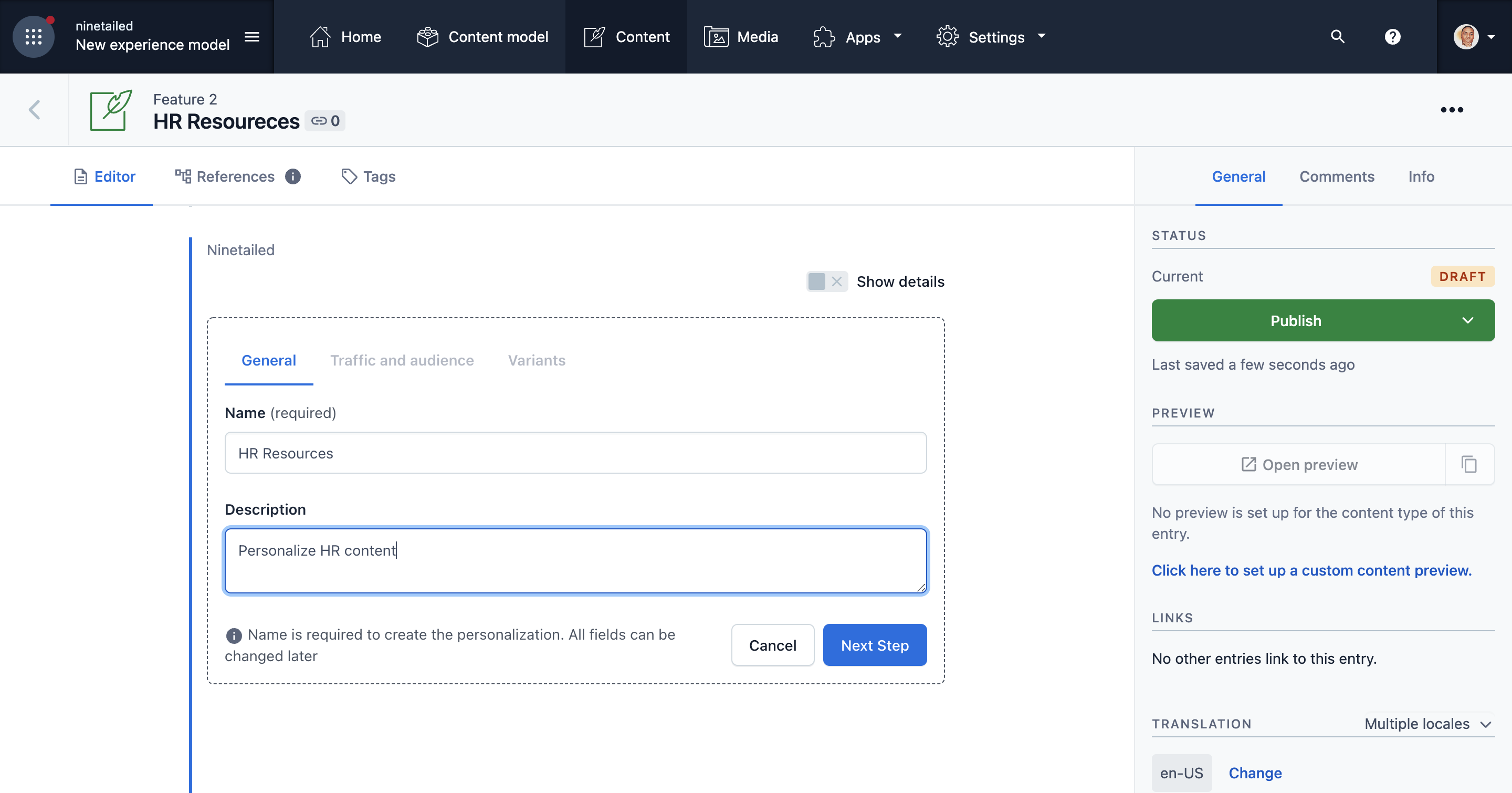Open the apps grid launcher icon
Screen dimensions: 1512x793
tap(34, 36)
